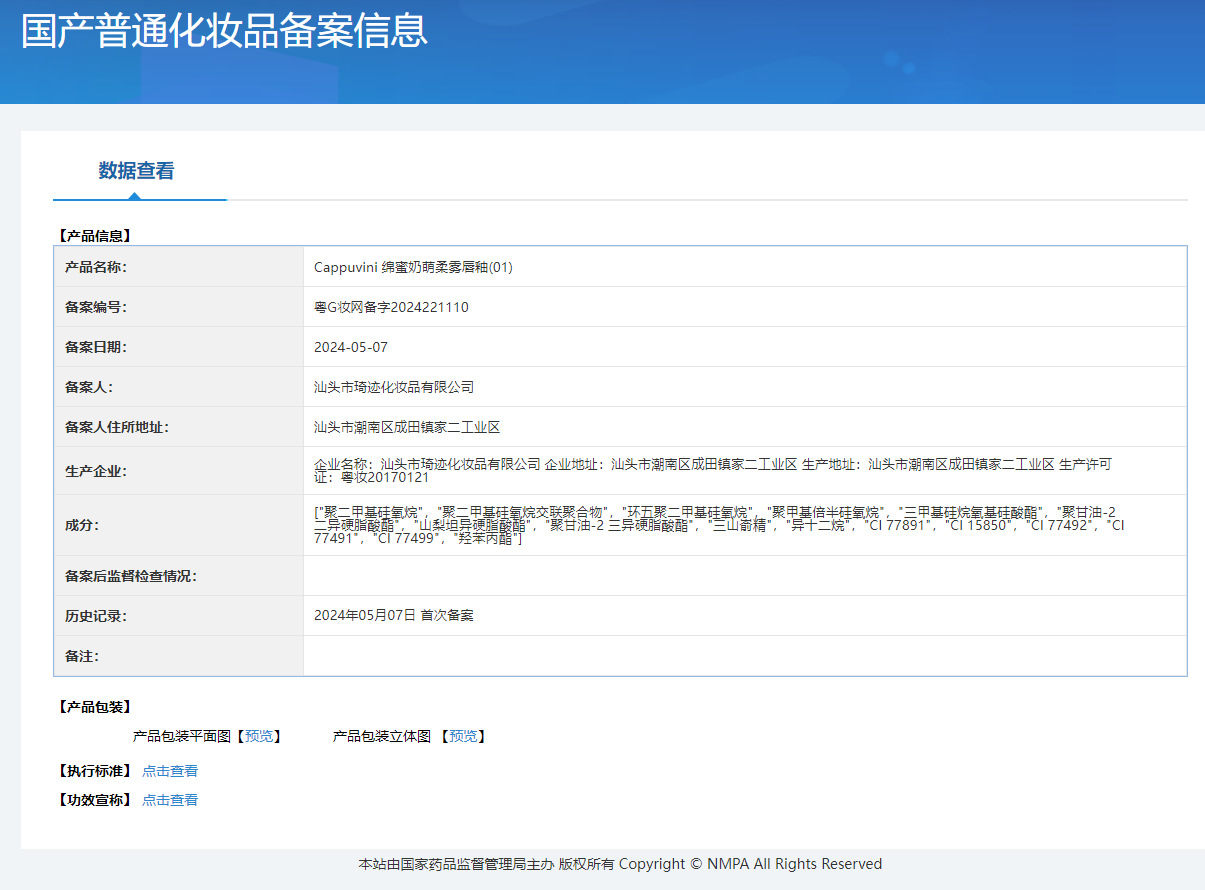The width and height of the screenshot is (1205, 890).
Task: Select history entry 2024年05月07日 首次备案
Action: (x=394, y=616)
